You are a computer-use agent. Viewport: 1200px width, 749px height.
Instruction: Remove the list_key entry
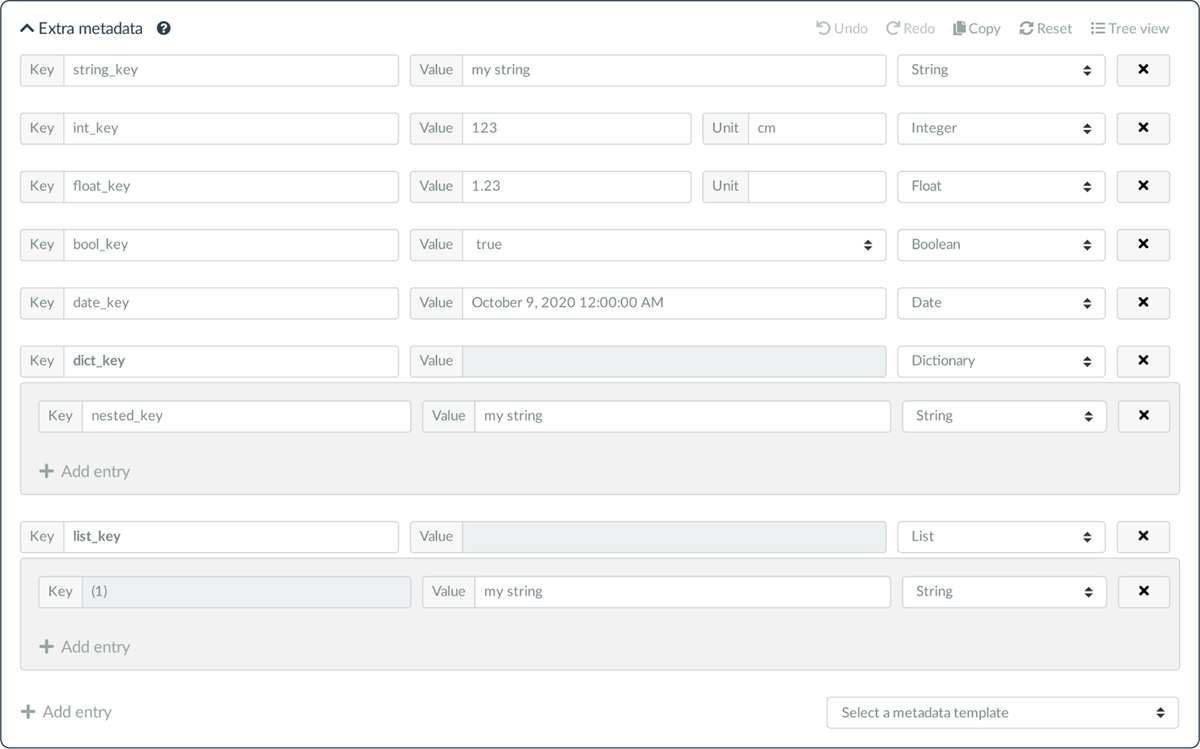(1143, 536)
